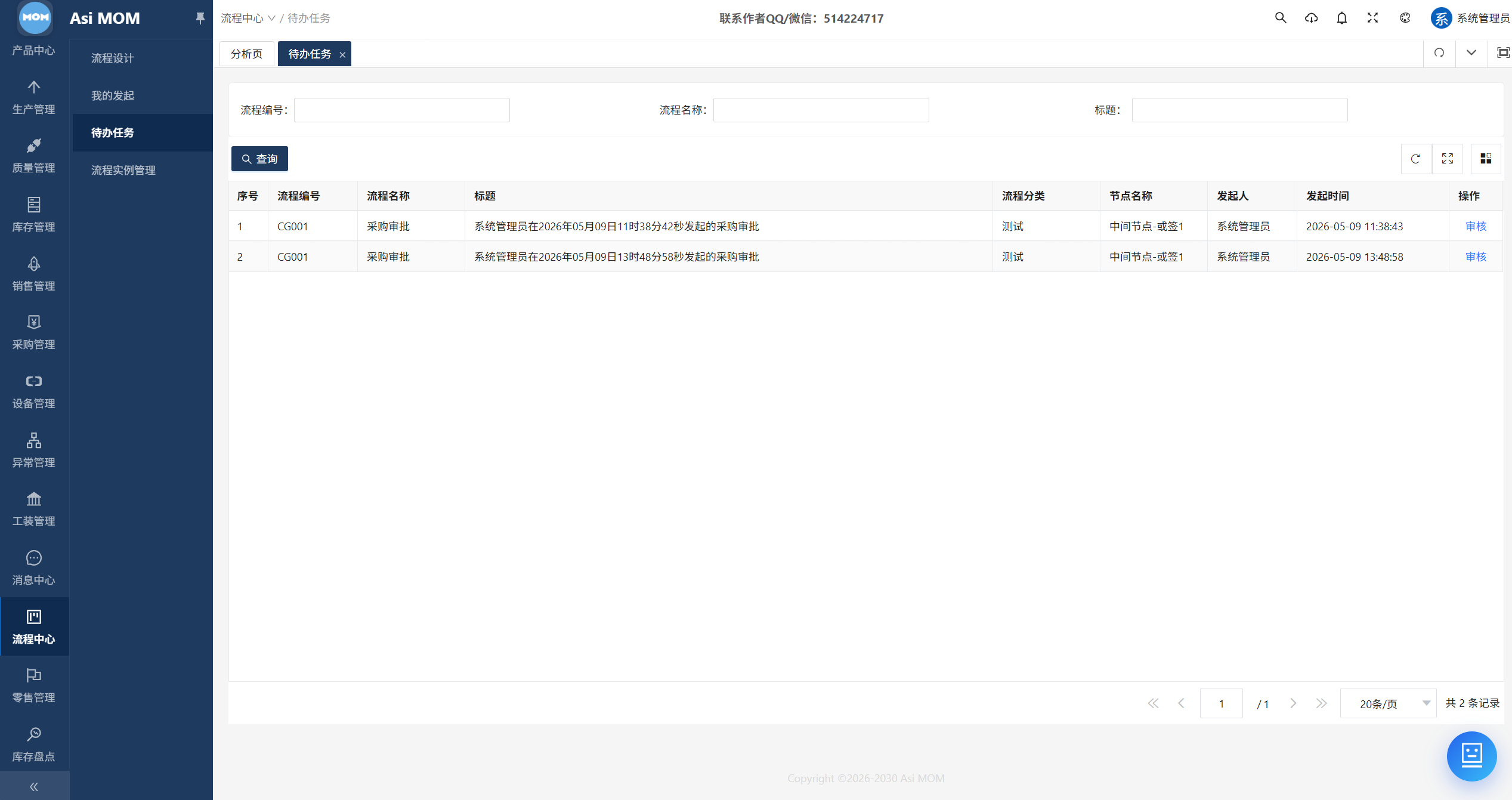The height and width of the screenshot is (800, 1512).
Task: Click 审核 for the 11:38:43 task
Action: click(x=1476, y=226)
